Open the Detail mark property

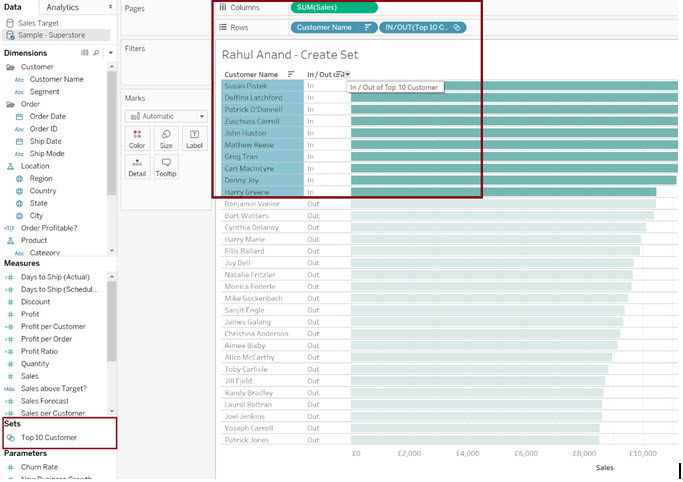tap(137, 166)
